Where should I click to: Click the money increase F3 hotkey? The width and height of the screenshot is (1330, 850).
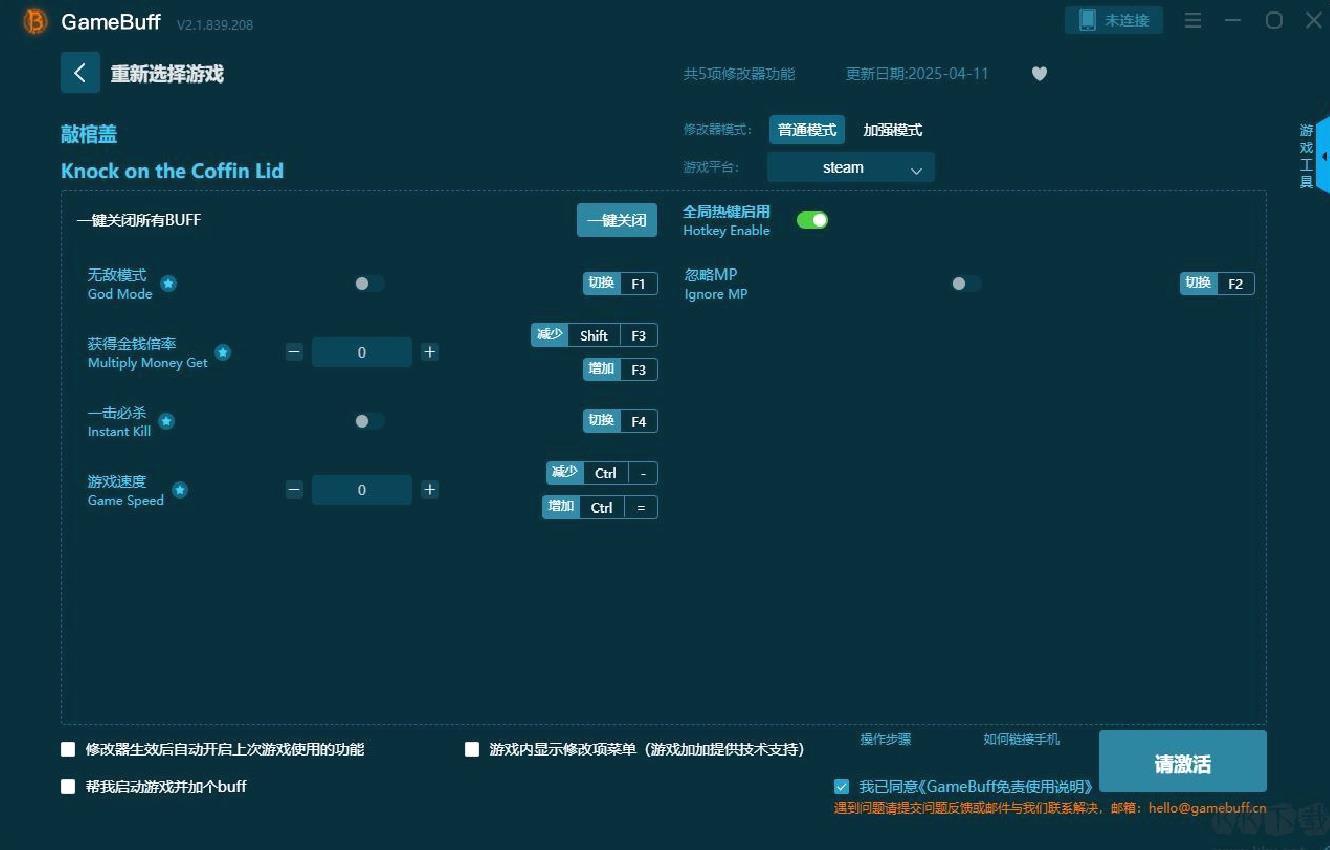[620, 369]
